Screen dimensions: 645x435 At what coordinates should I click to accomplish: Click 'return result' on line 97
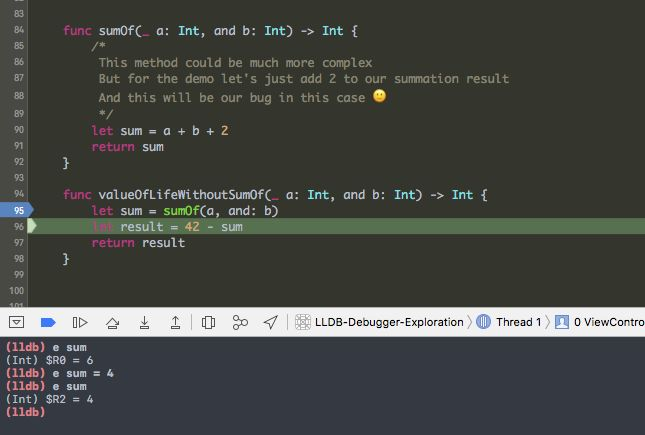pyautogui.click(x=138, y=243)
